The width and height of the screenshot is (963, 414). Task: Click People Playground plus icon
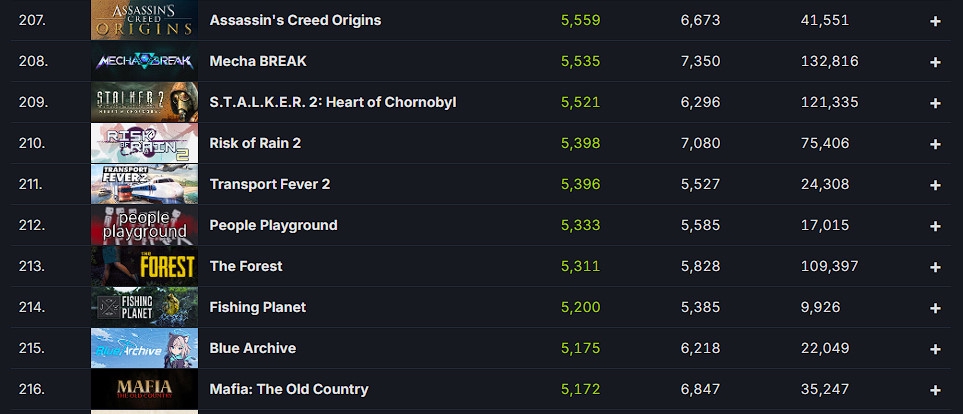935,226
